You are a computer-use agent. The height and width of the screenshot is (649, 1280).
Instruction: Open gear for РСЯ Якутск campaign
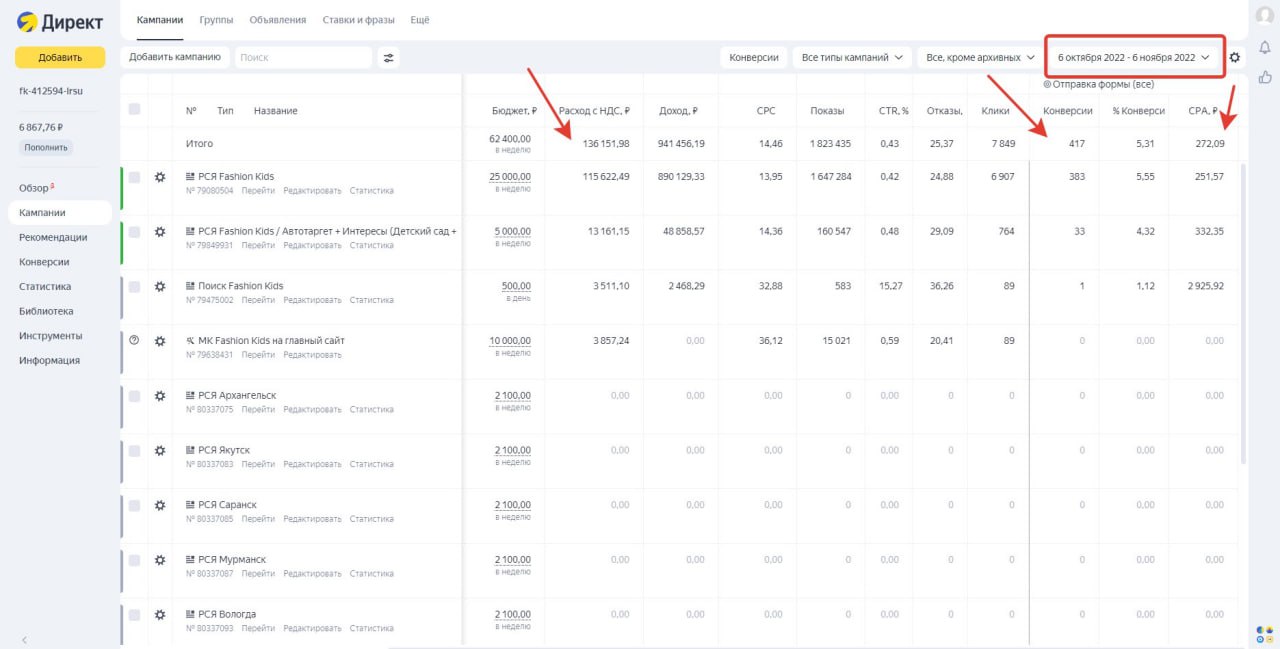point(160,450)
